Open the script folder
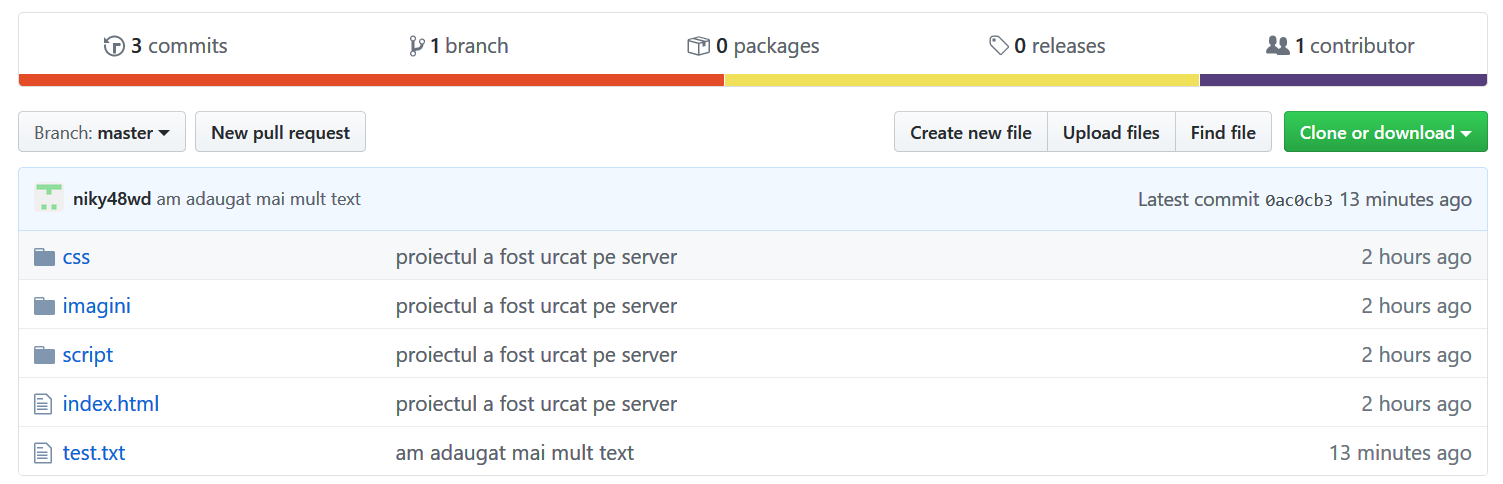The width and height of the screenshot is (1503, 484). tap(88, 355)
